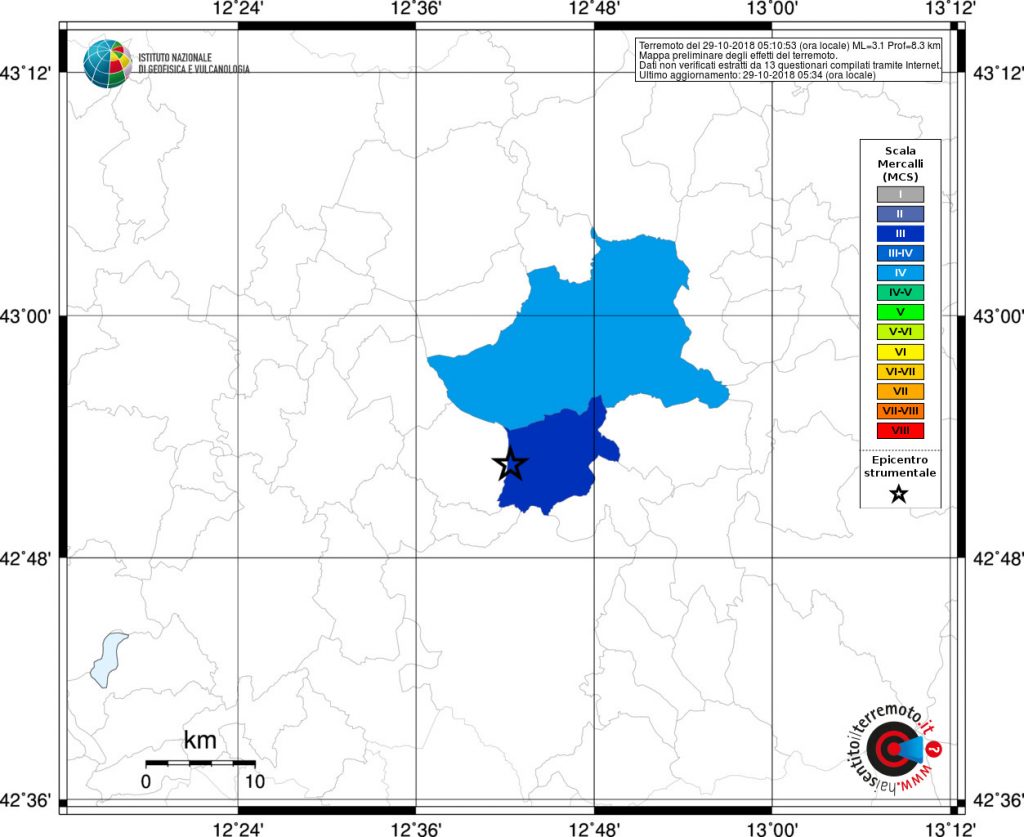
Task: Select the green V legend swatch
Action: (899, 312)
